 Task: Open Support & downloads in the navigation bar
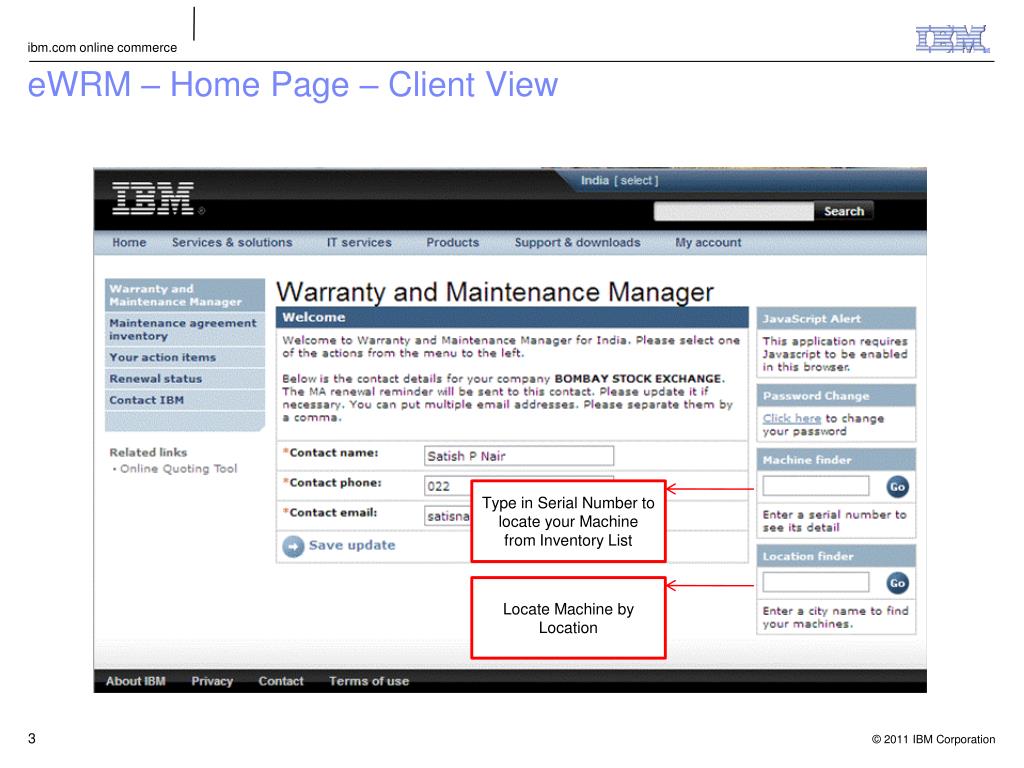[577, 242]
